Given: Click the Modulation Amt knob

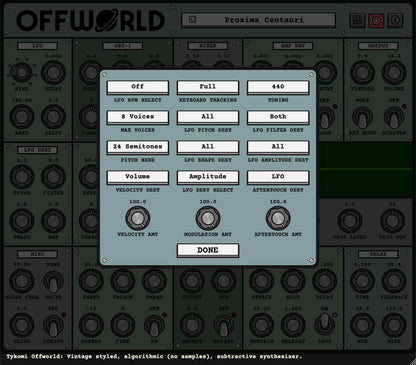Looking at the screenshot, I should (208, 218).
